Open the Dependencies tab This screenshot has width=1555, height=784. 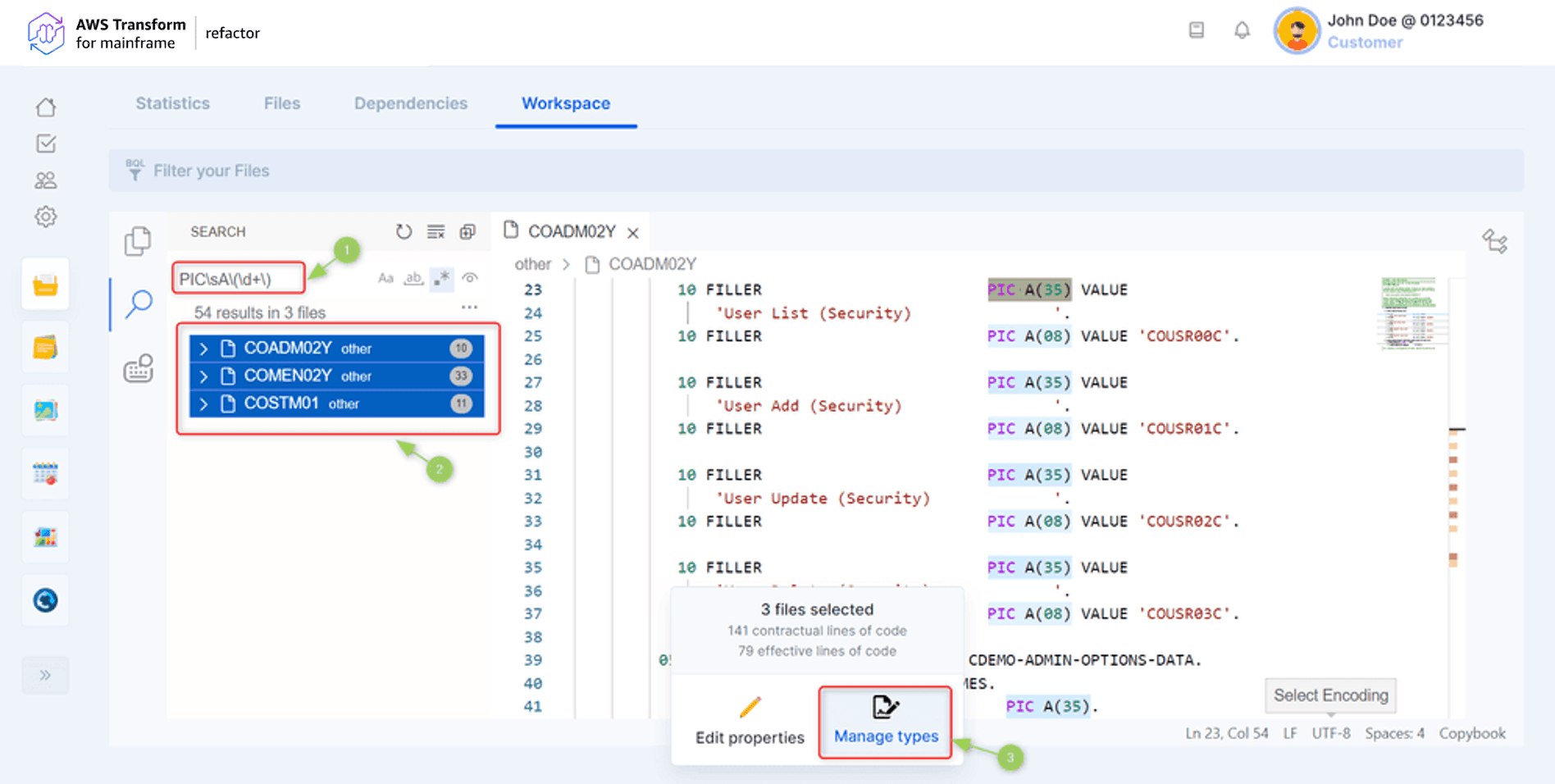[x=410, y=103]
